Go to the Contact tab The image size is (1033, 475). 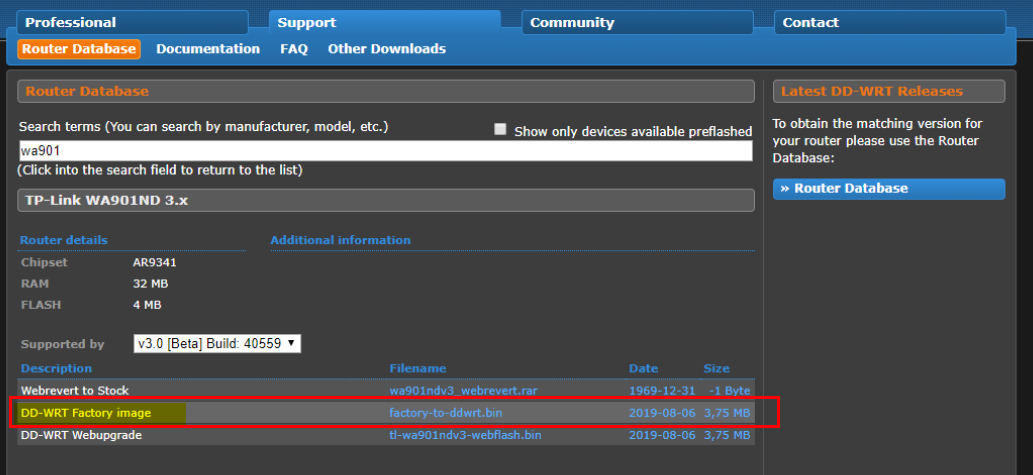point(889,22)
